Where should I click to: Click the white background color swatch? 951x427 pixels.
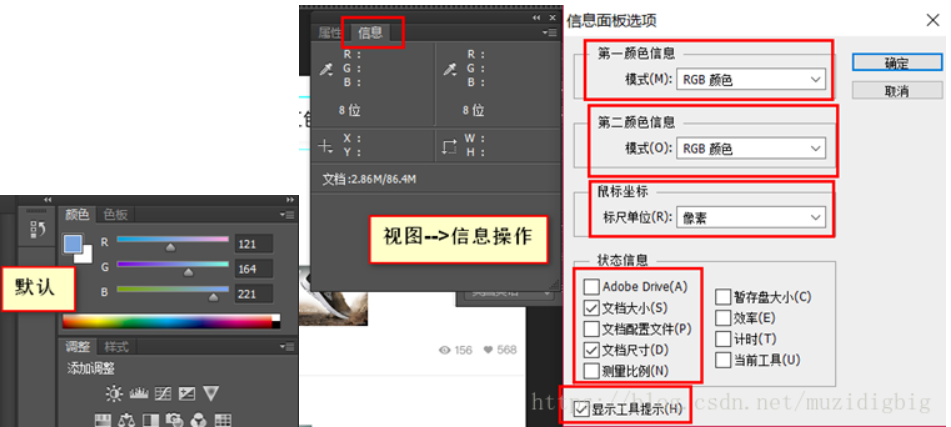(x=86, y=255)
